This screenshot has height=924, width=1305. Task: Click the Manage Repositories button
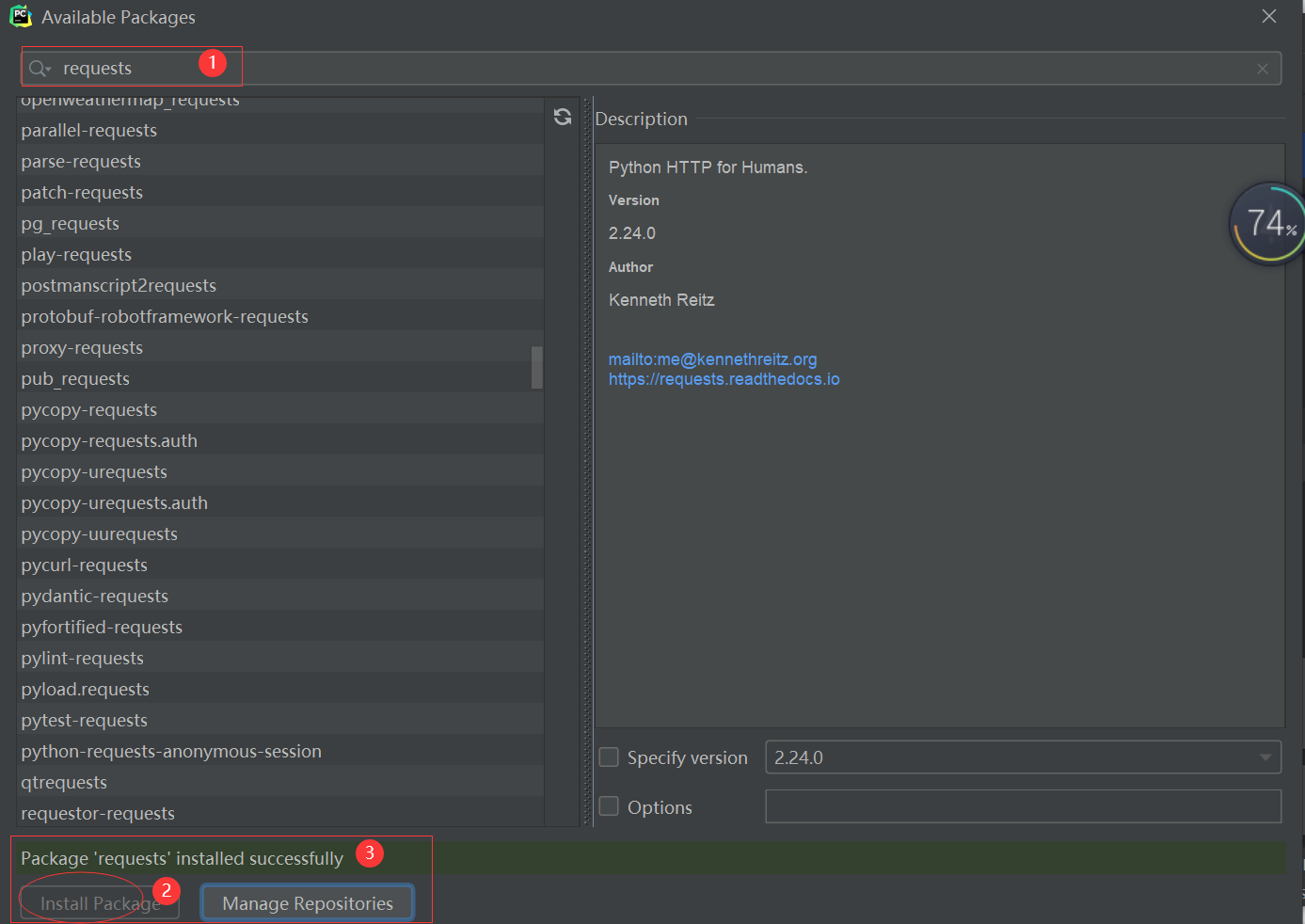pyautogui.click(x=307, y=902)
